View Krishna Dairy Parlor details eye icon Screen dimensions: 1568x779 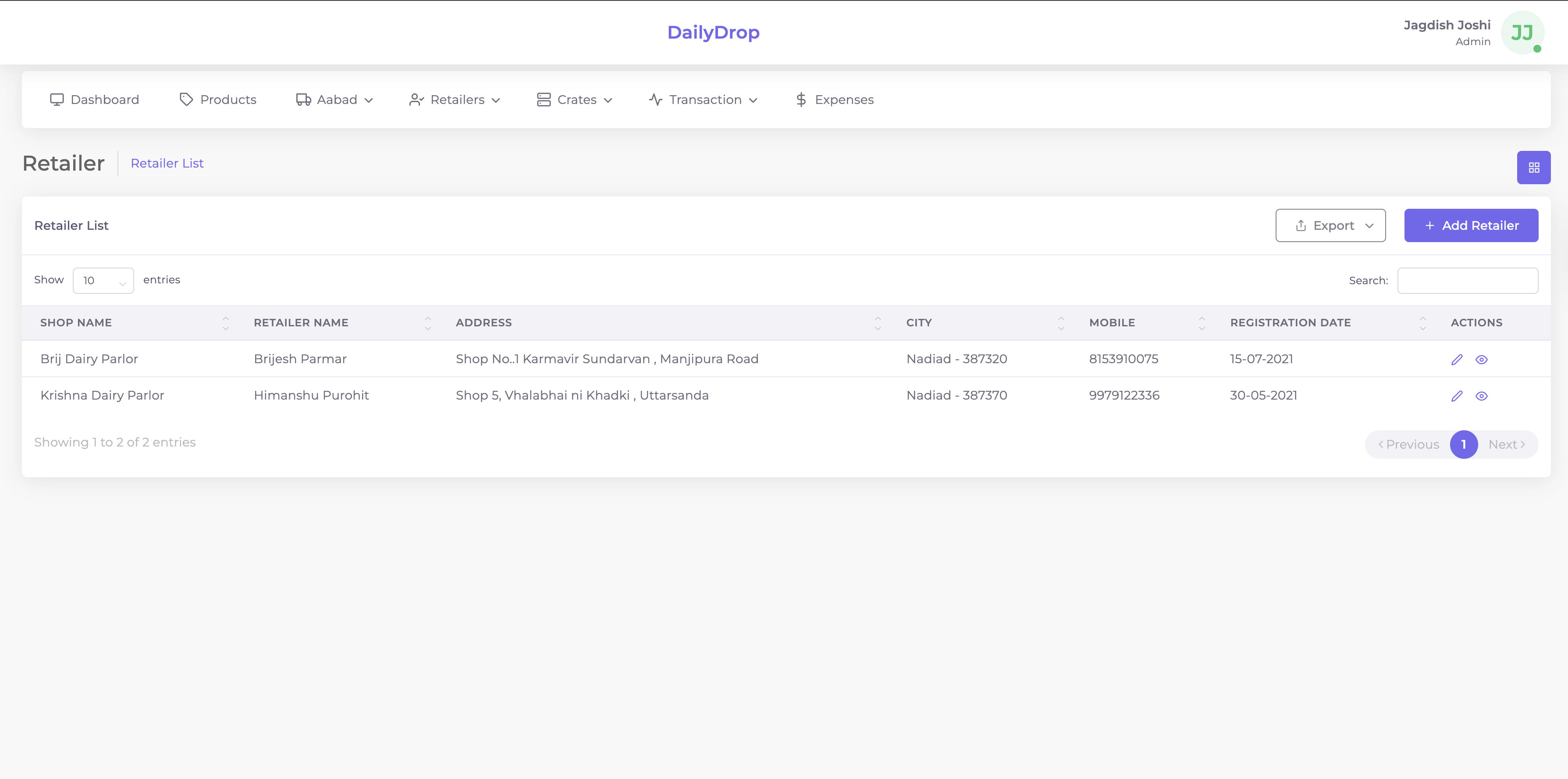1482,396
